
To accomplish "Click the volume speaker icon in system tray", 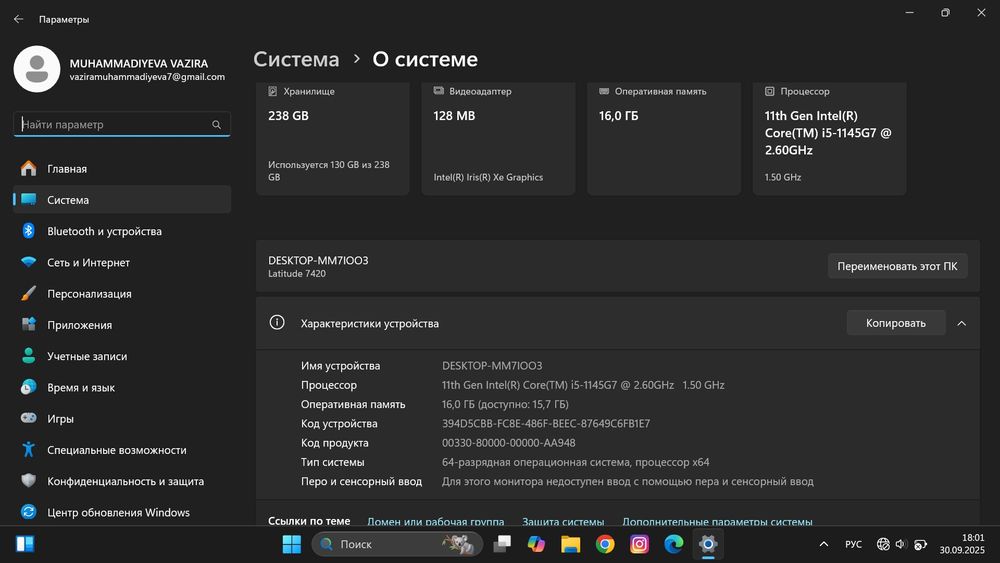I will (901, 544).
